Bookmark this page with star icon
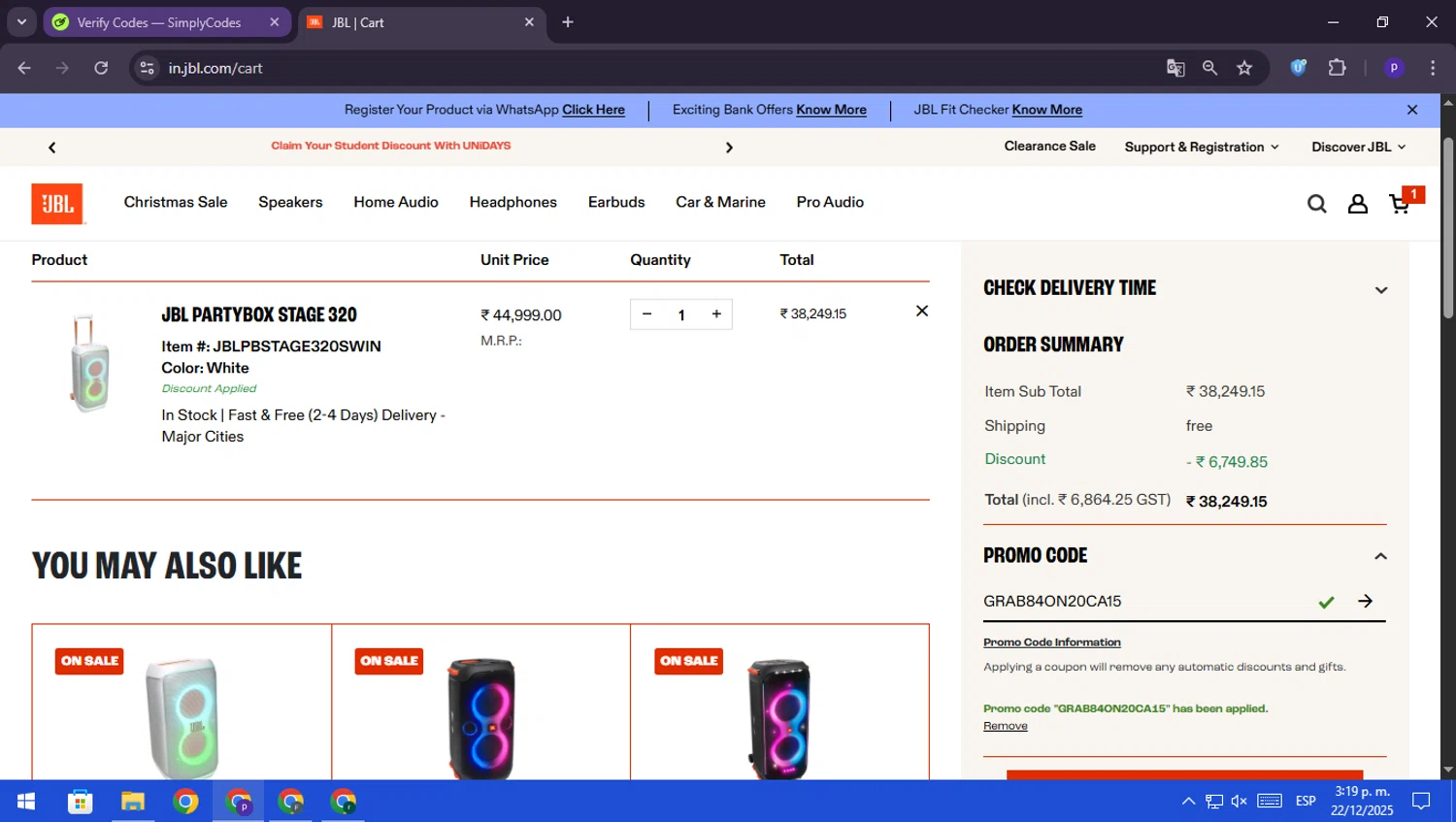1456x822 pixels. [x=1244, y=68]
